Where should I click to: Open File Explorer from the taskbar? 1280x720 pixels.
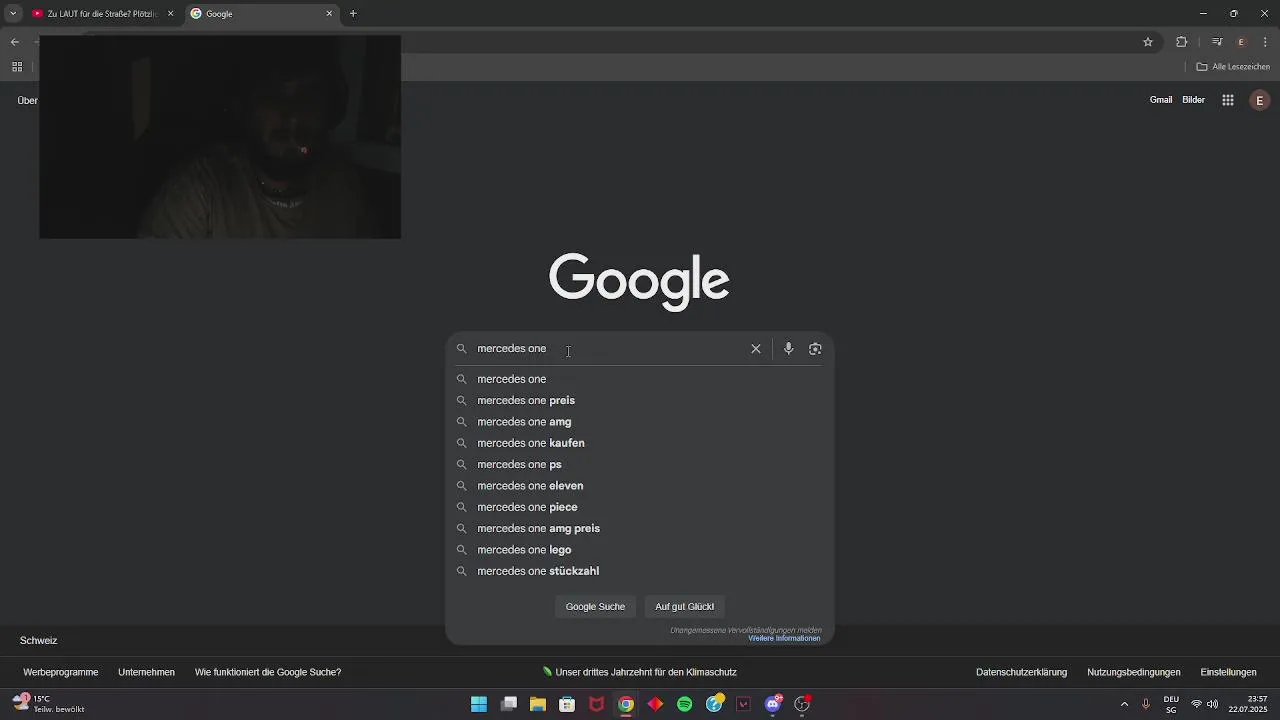click(538, 704)
